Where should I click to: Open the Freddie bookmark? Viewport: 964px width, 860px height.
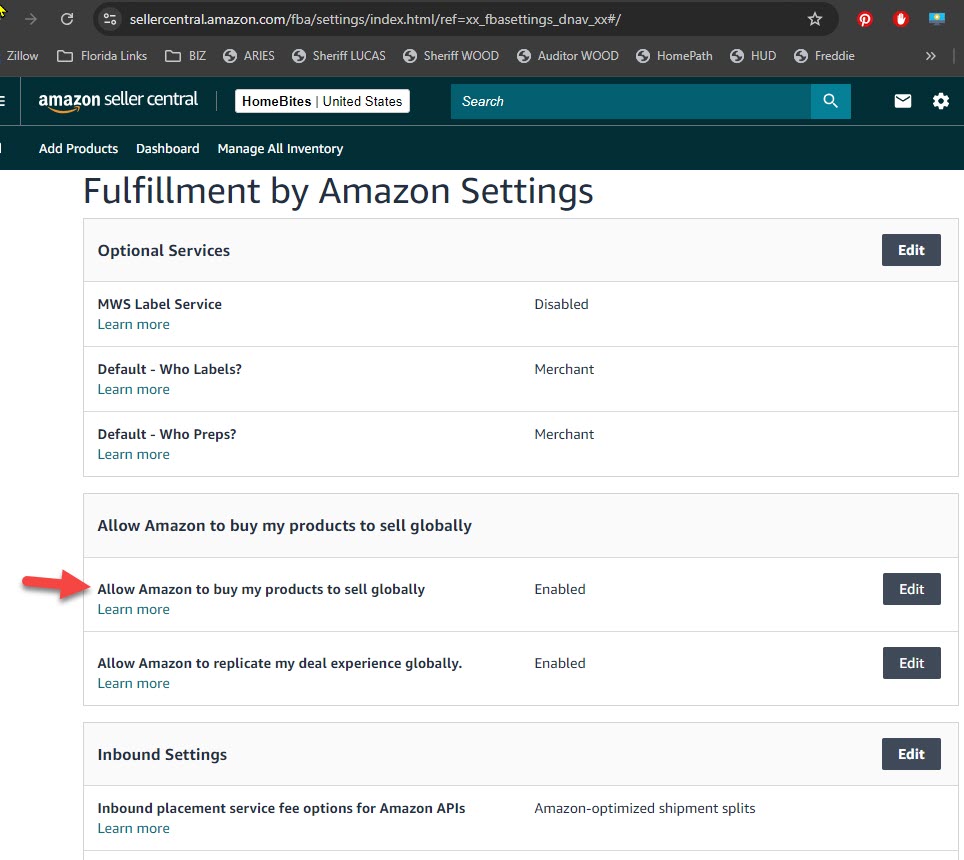coord(824,56)
